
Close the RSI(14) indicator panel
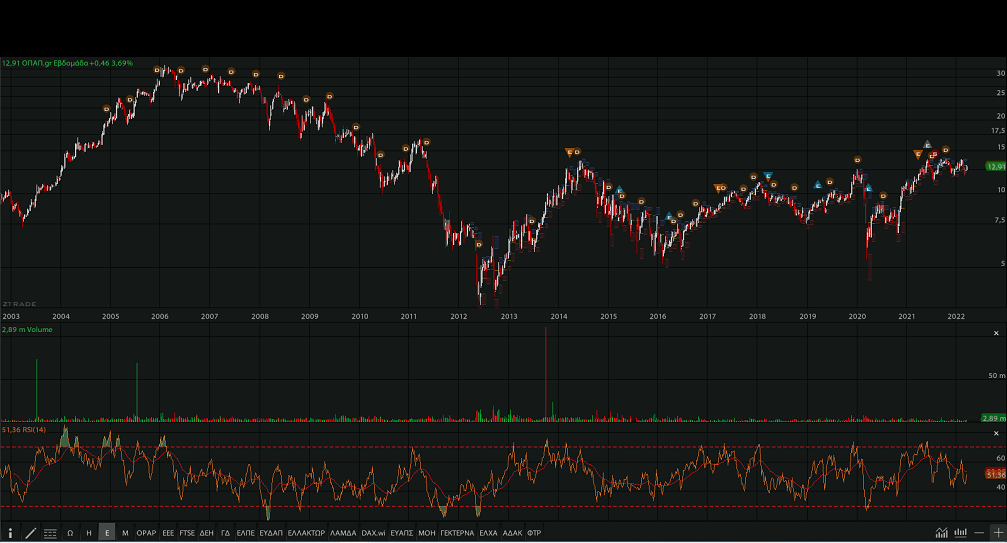pos(996,433)
